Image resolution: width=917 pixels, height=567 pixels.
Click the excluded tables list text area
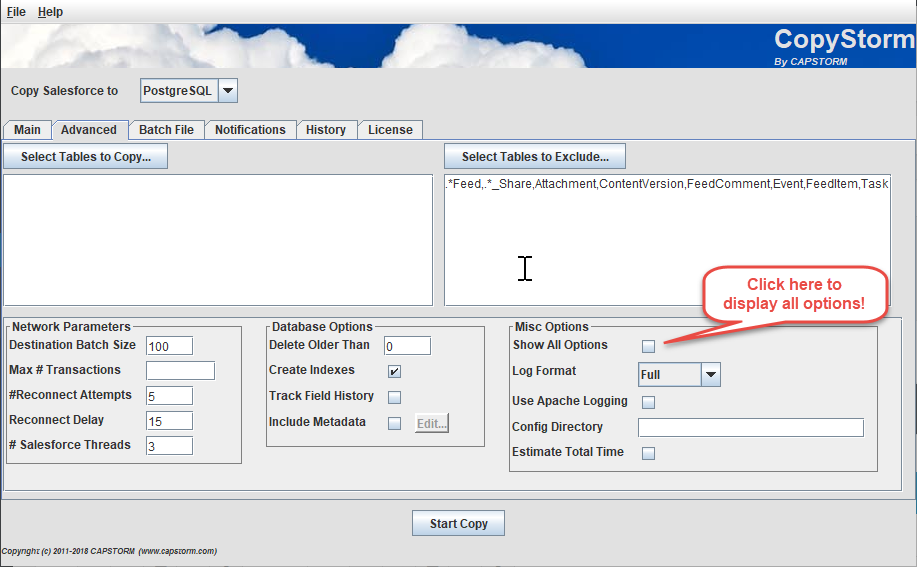(667, 240)
